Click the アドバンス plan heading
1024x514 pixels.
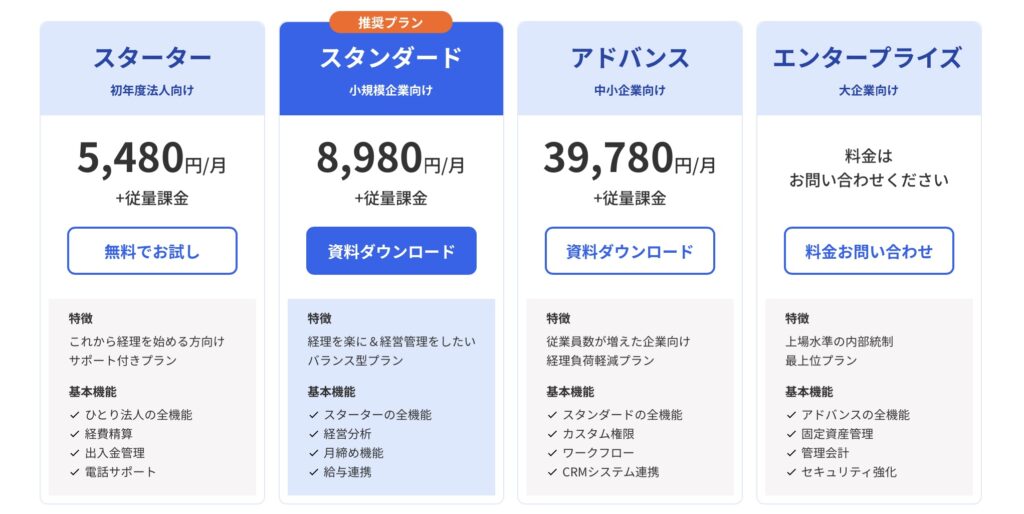[x=629, y=58]
